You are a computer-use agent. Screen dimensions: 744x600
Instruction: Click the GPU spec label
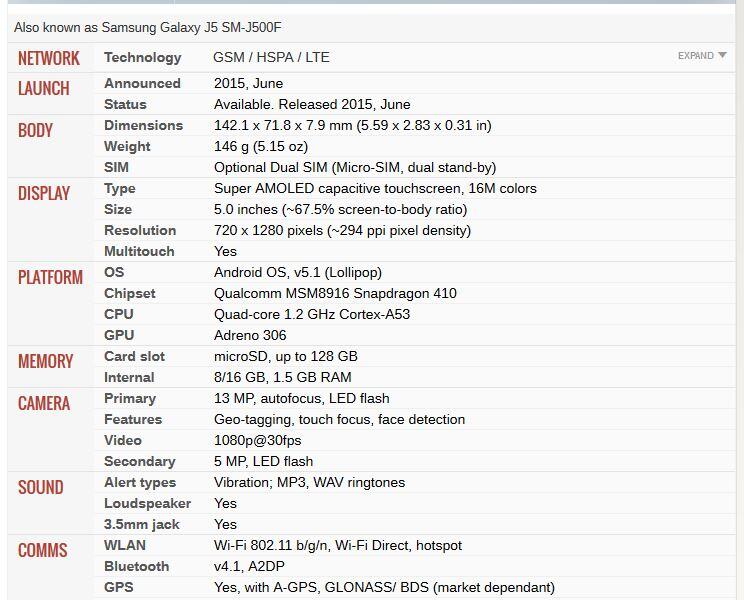119,335
